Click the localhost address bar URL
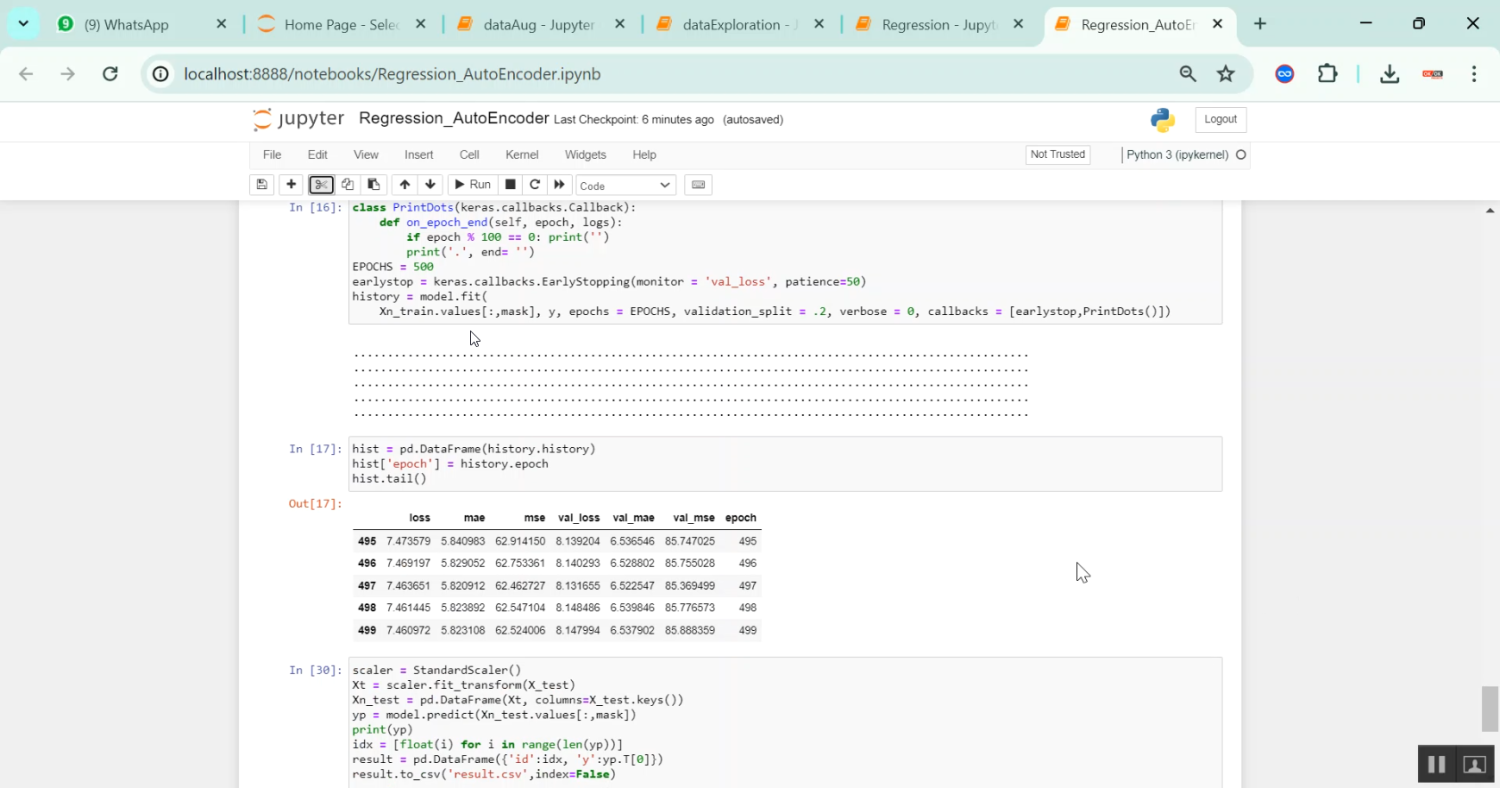Screen dimensions: 1500x788 [x=392, y=74]
